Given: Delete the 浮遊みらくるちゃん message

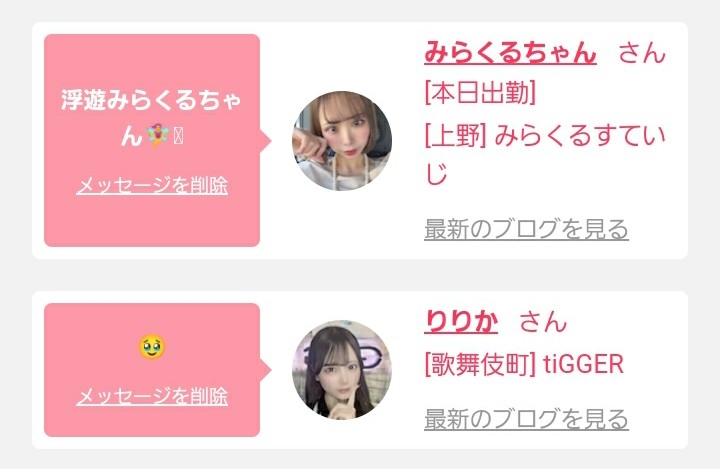Looking at the screenshot, I should (x=152, y=186).
